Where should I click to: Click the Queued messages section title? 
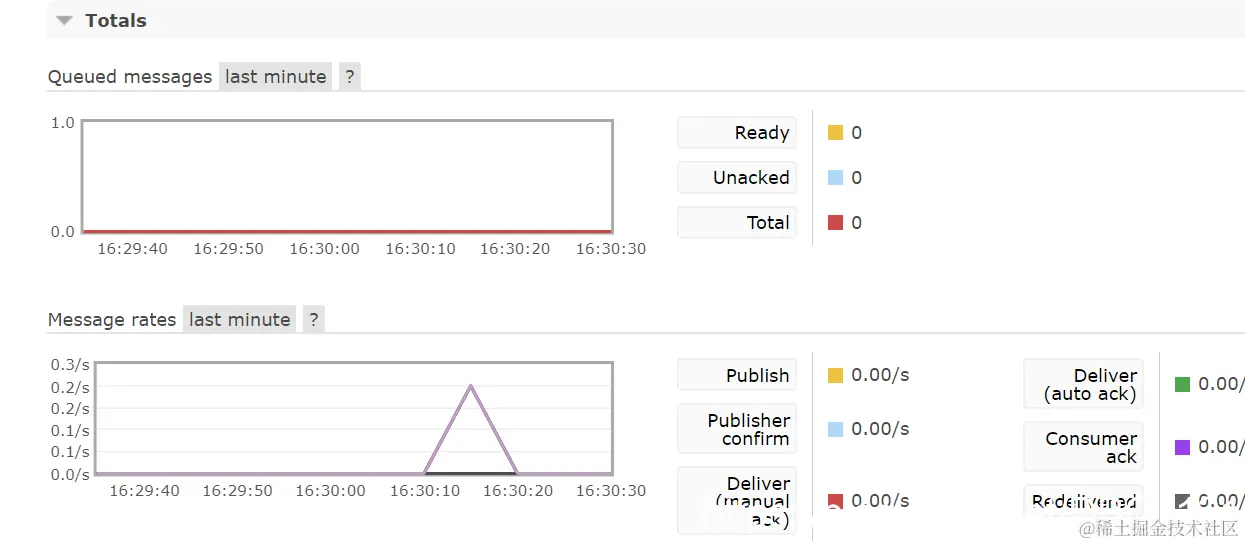click(x=130, y=77)
